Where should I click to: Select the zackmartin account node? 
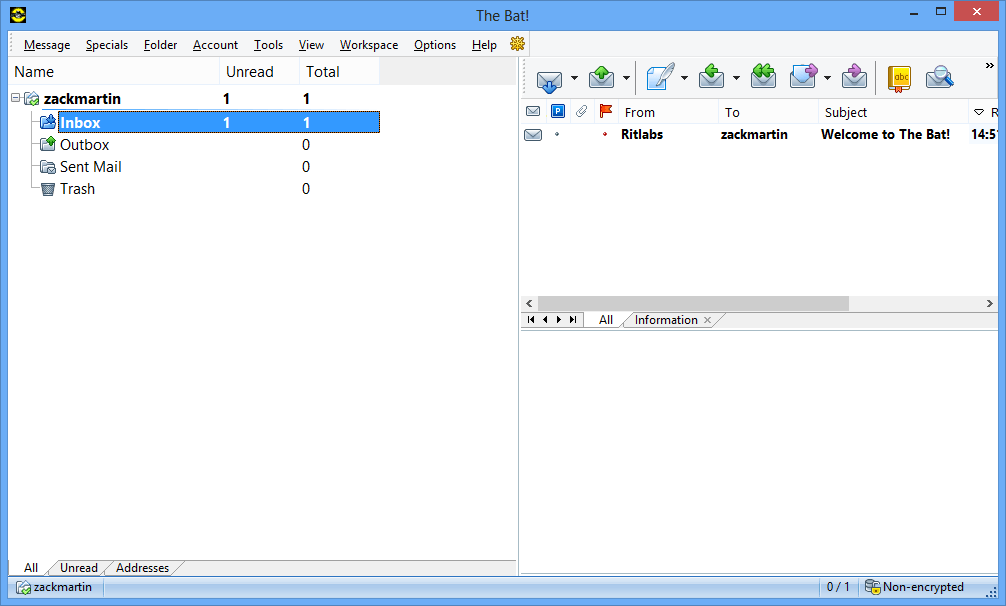click(x=82, y=99)
